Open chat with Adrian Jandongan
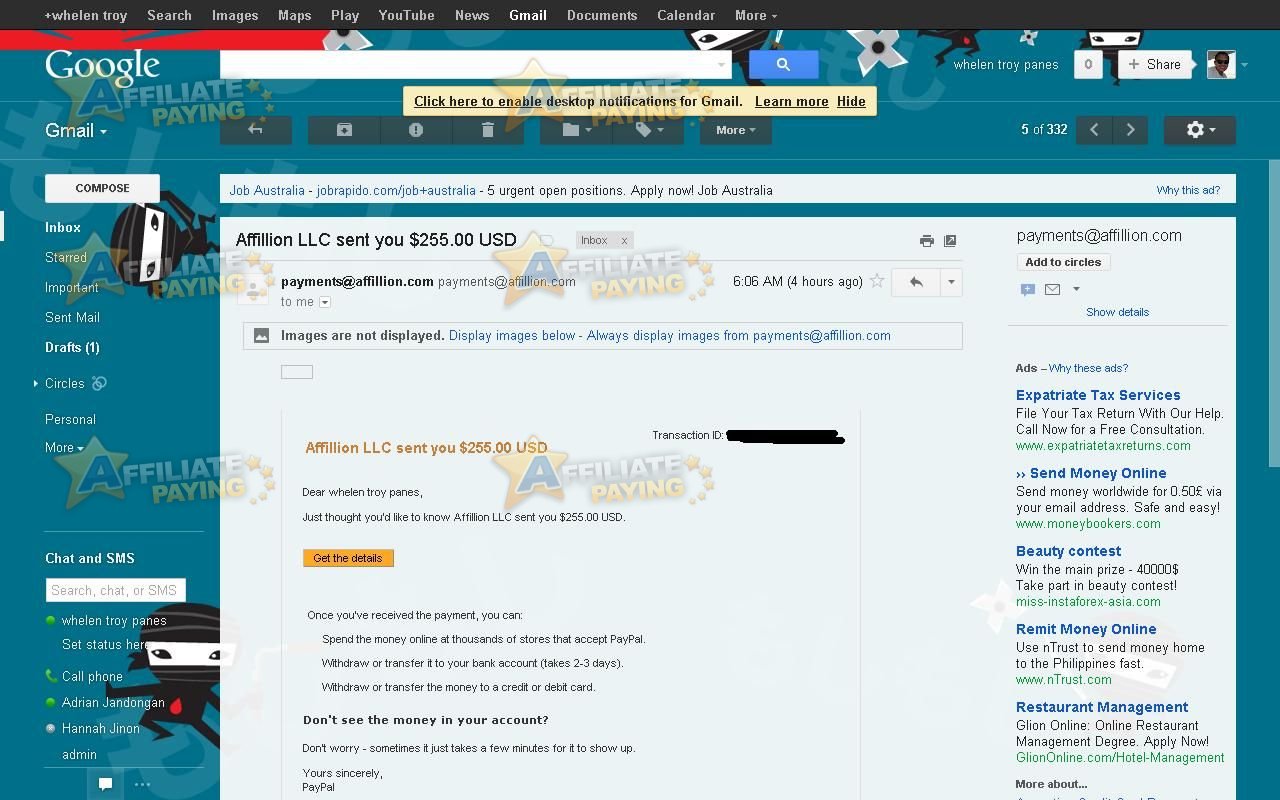The height and width of the screenshot is (800, 1280). pos(113,702)
